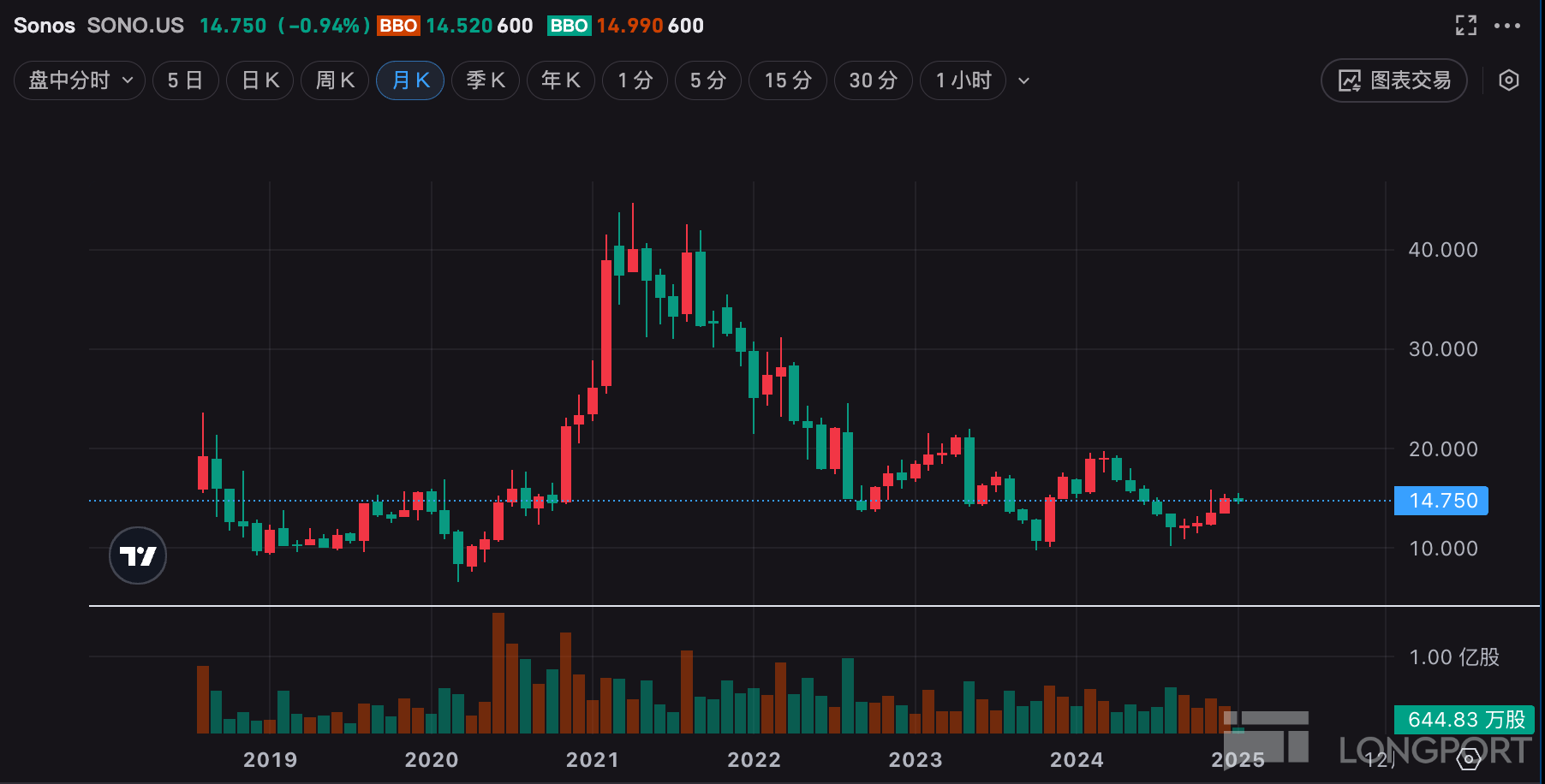Image resolution: width=1545 pixels, height=784 pixels.
Task: Click the TradingView logo badge
Action: point(138,555)
